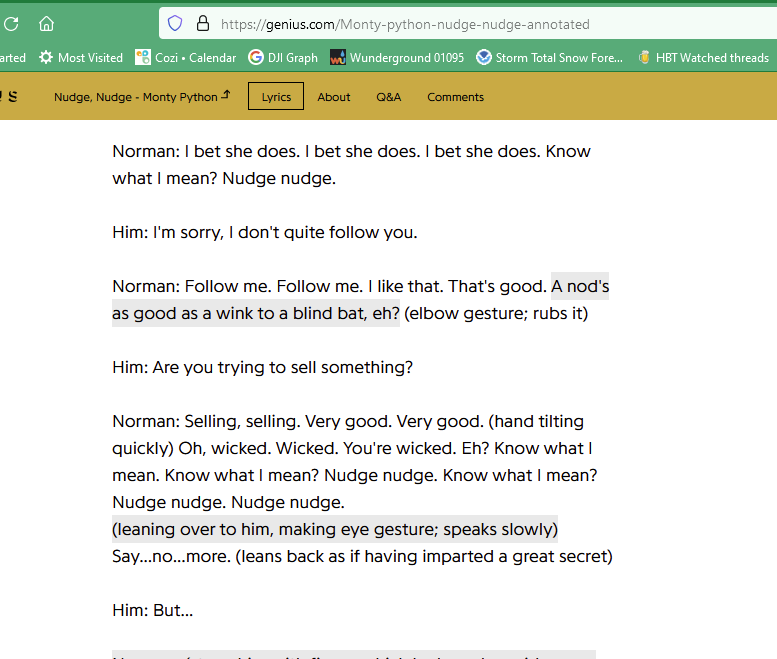Click gear icon beside Most Visited

click(46, 57)
